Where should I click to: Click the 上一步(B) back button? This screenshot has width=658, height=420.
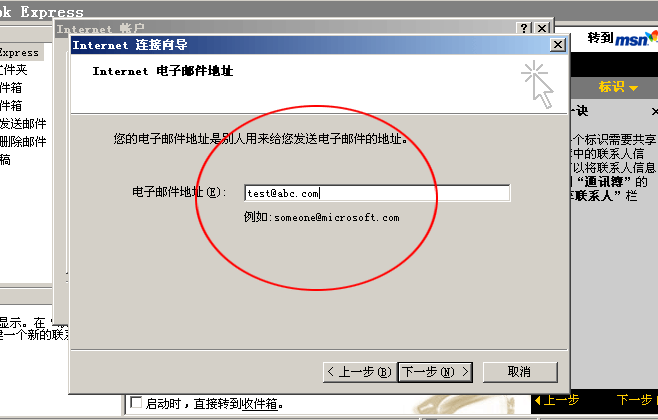pyautogui.click(x=360, y=372)
